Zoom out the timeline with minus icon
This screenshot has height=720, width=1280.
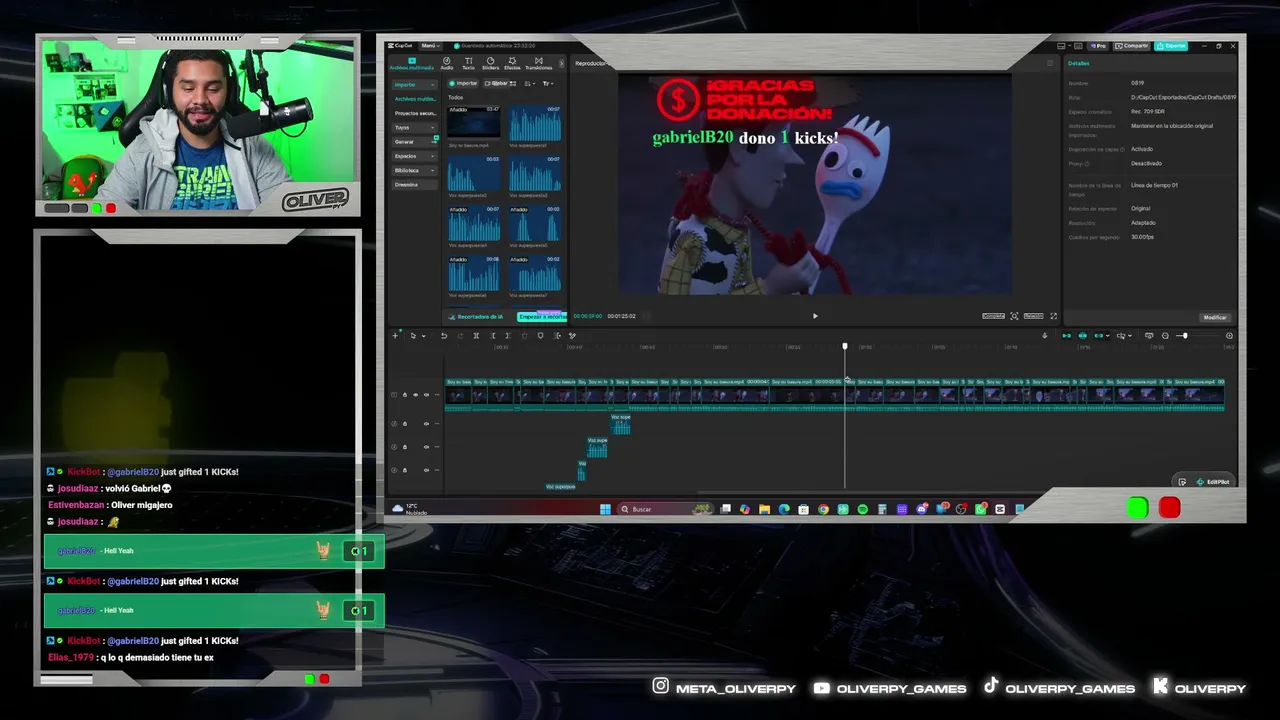[1165, 336]
